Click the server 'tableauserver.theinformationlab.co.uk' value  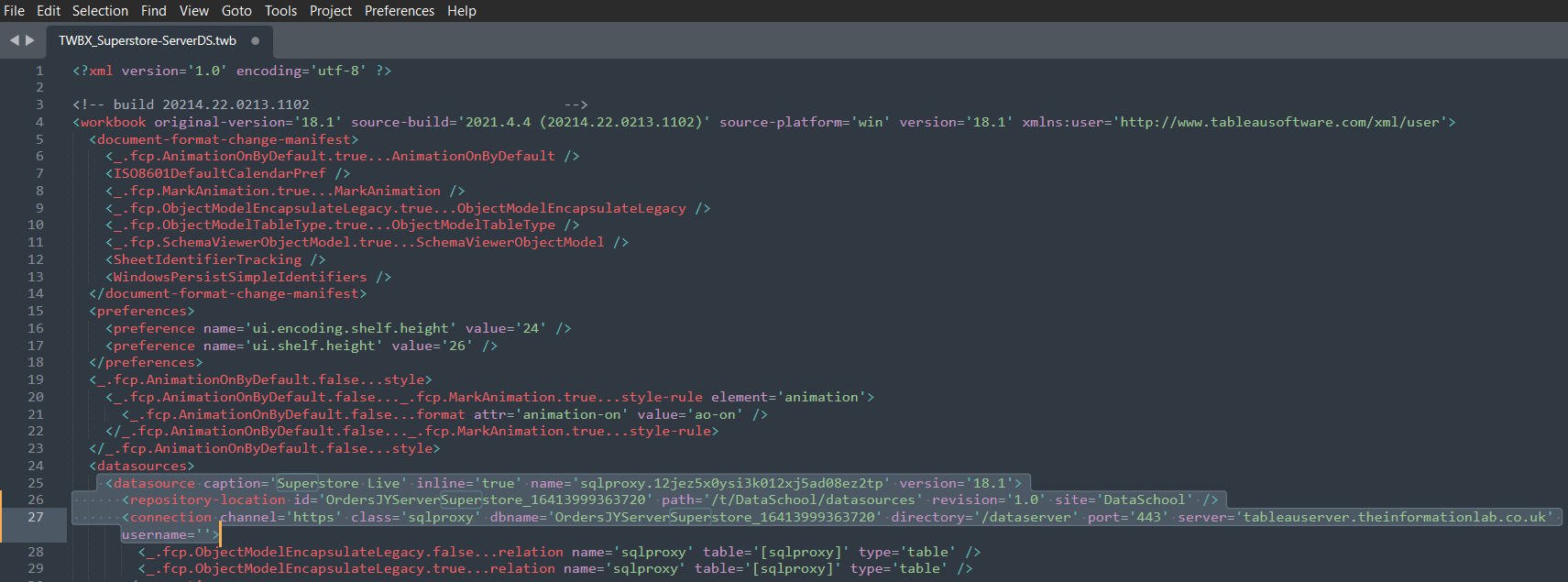1395,517
